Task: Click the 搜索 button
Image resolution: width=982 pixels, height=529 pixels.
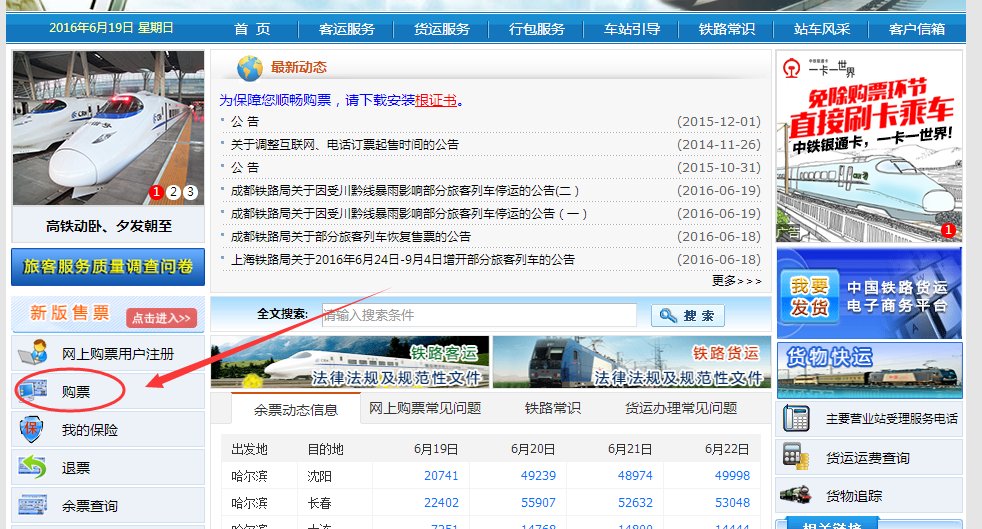Action: [x=688, y=316]
